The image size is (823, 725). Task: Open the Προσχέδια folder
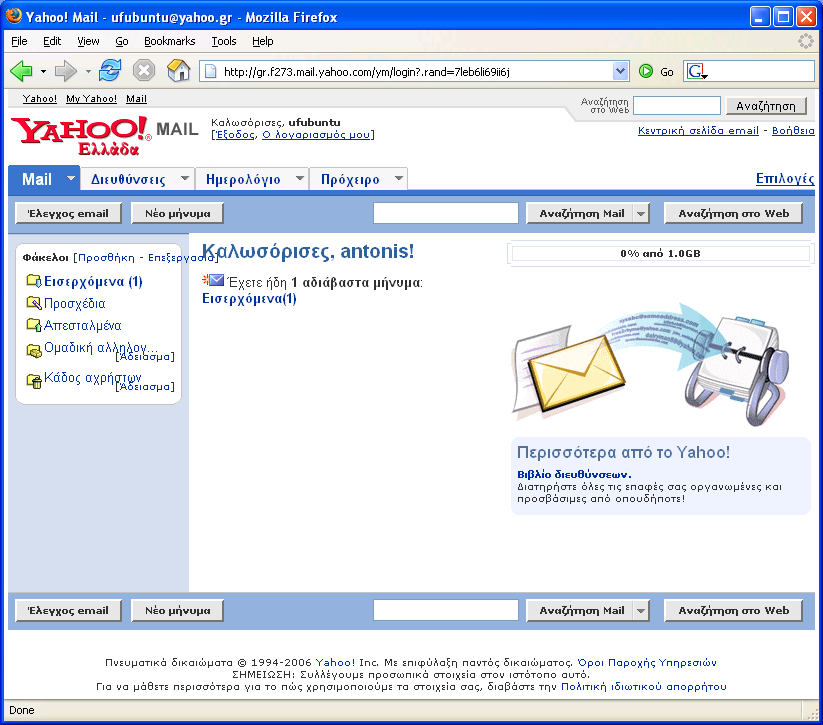point(75,303)
